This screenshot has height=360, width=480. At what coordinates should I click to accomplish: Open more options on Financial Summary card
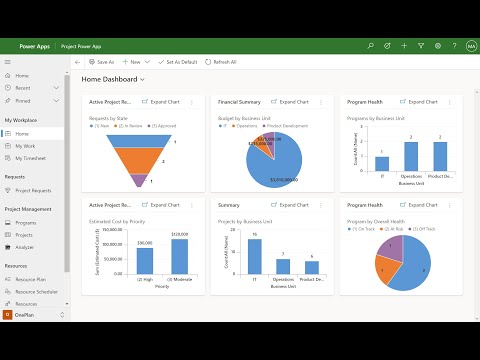tap(321, 102)
